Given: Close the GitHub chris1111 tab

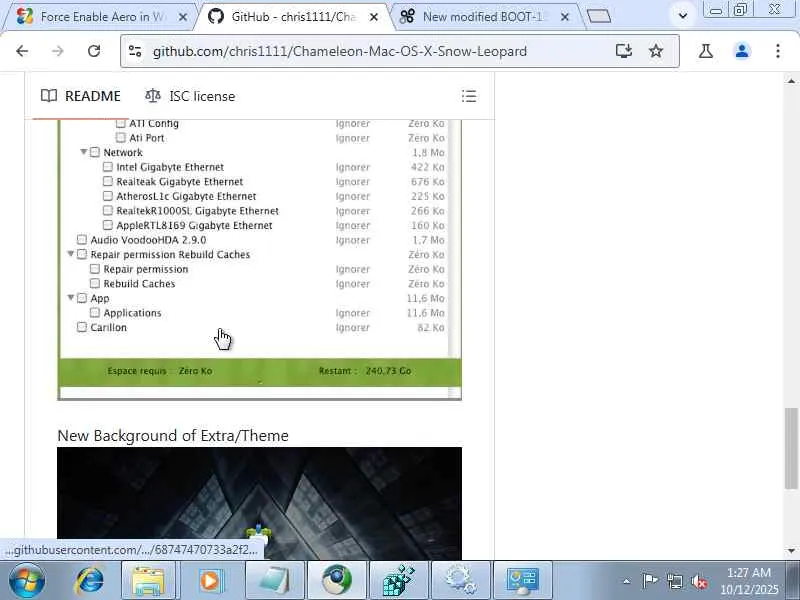Looking at the screenshot, I should (x=373, y=17).
